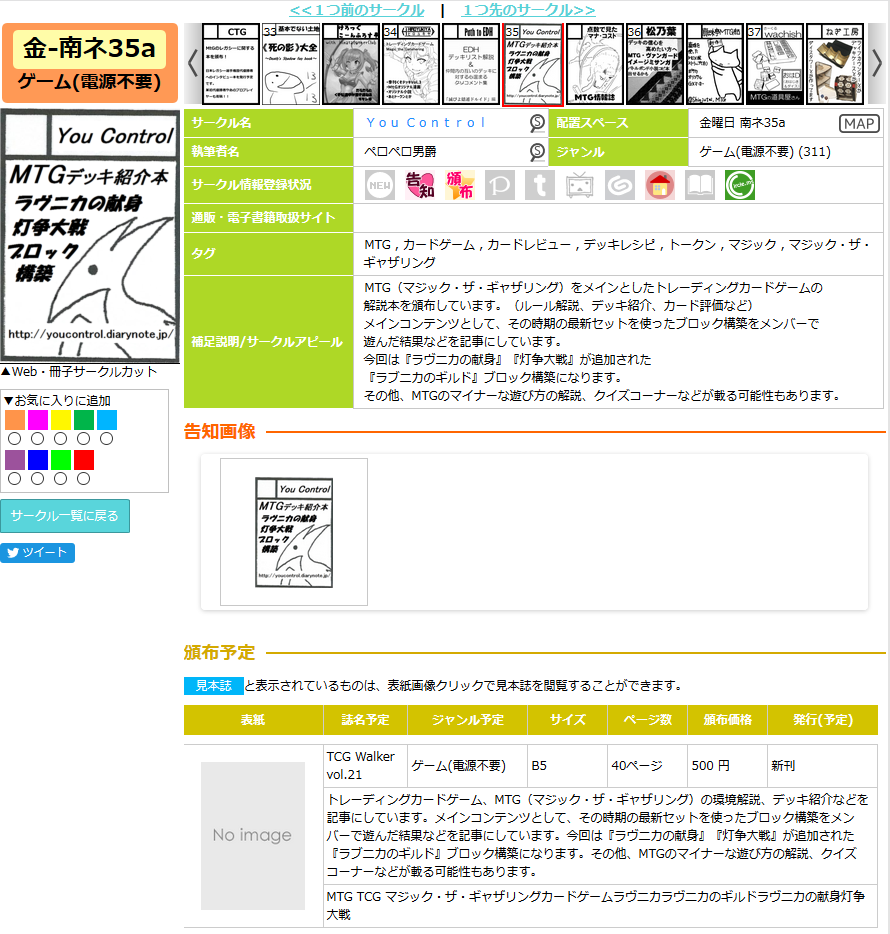Image resolution: width=890 pixels, height=934 pixels.
Task: Open cat drawing MTG circle thumbnail
Action: click(715, 64)
